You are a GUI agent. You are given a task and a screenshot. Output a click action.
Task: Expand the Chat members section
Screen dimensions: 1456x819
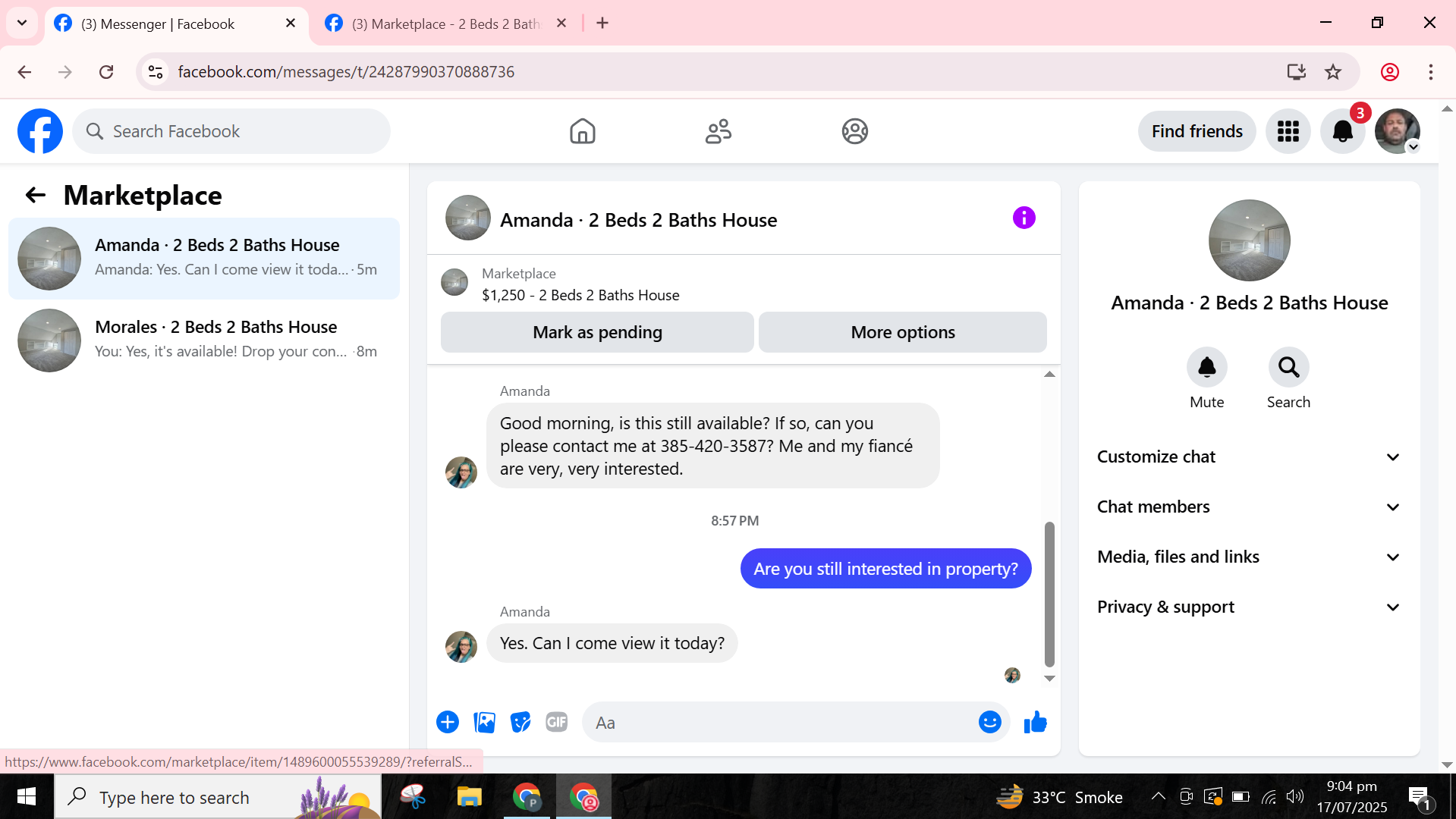pyautogui.click(x=1249, y=507)
